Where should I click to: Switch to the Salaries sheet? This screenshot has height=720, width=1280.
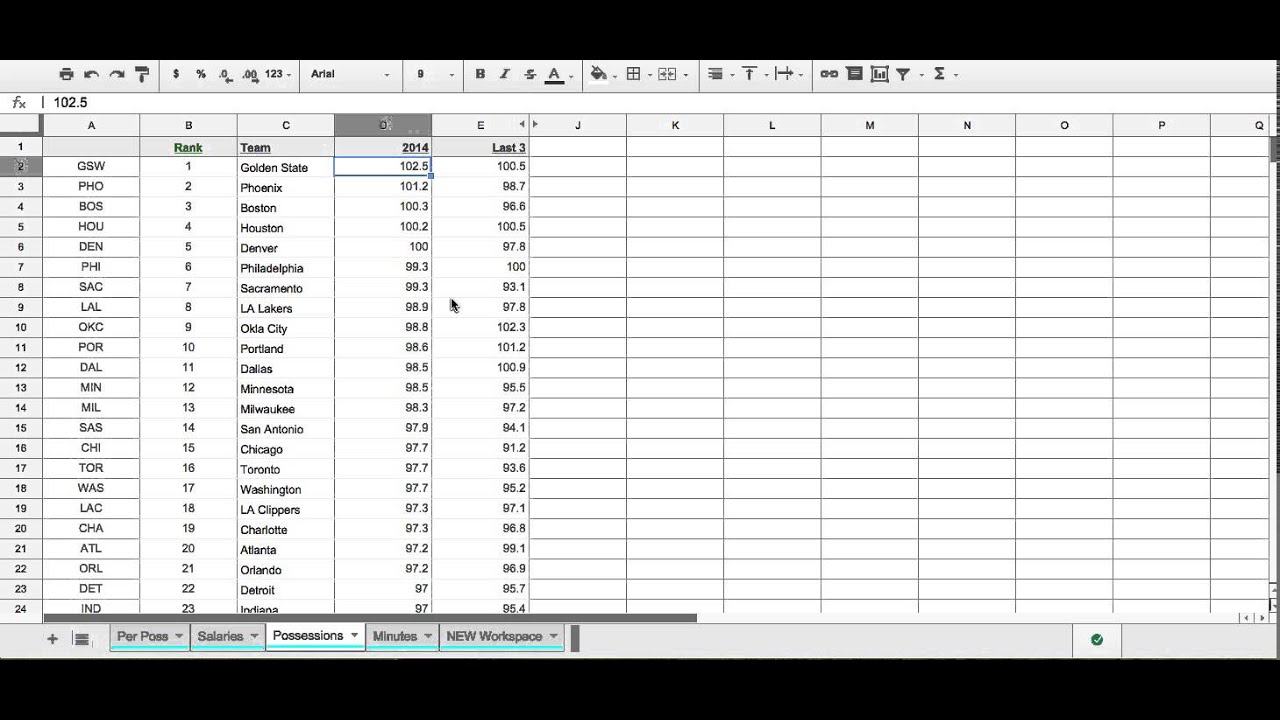220,636
